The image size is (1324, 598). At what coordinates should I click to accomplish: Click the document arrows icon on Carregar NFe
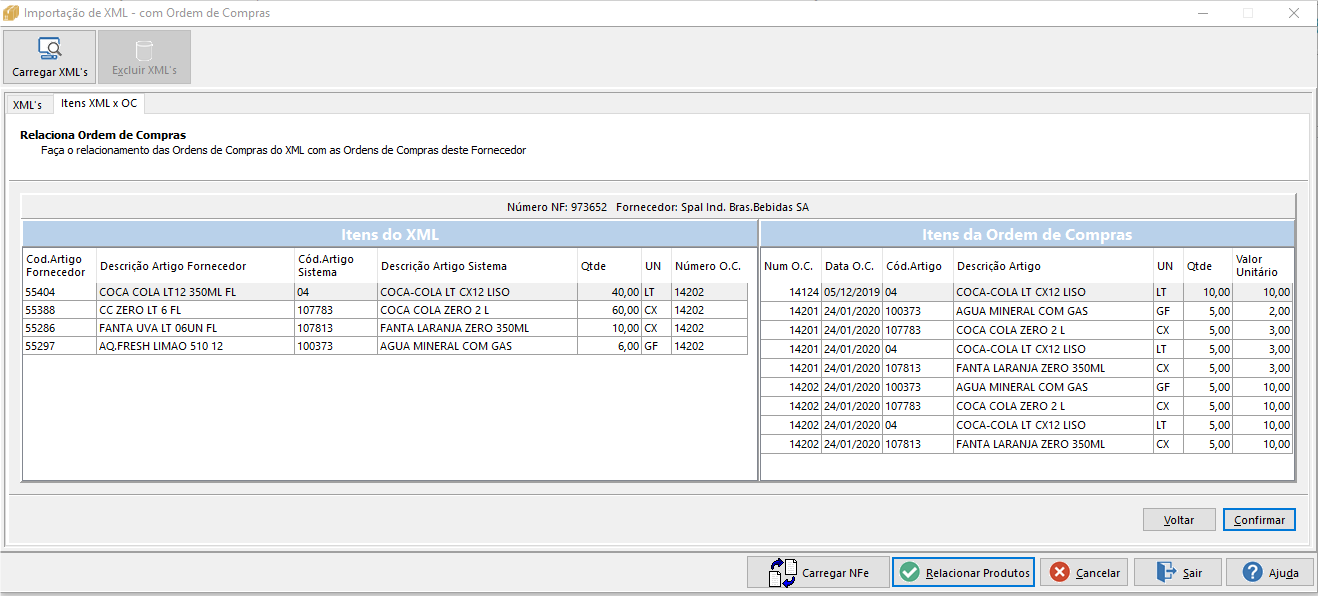(x=782, y=573)
